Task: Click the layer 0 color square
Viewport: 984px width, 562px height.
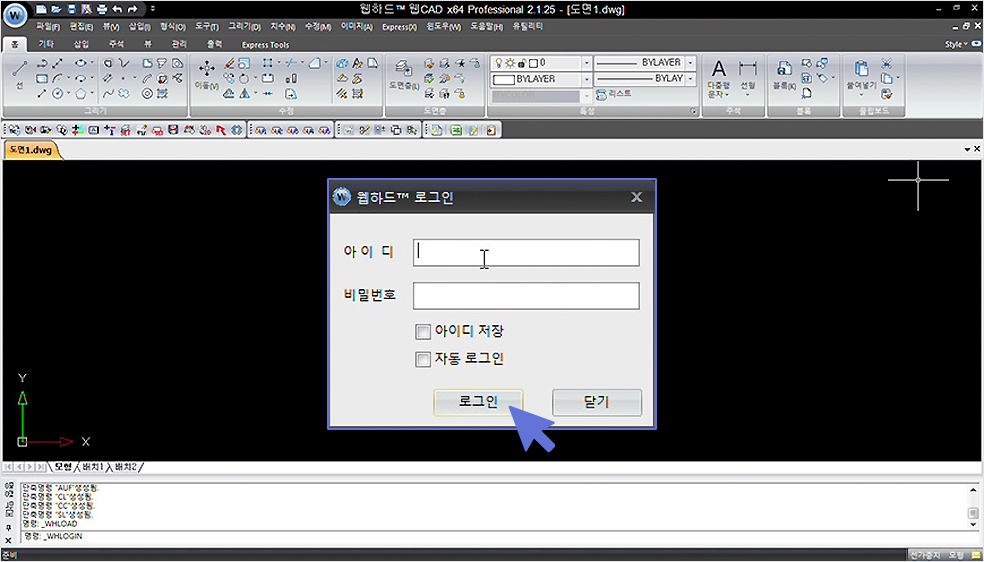Action: click(x=533, y=63)
